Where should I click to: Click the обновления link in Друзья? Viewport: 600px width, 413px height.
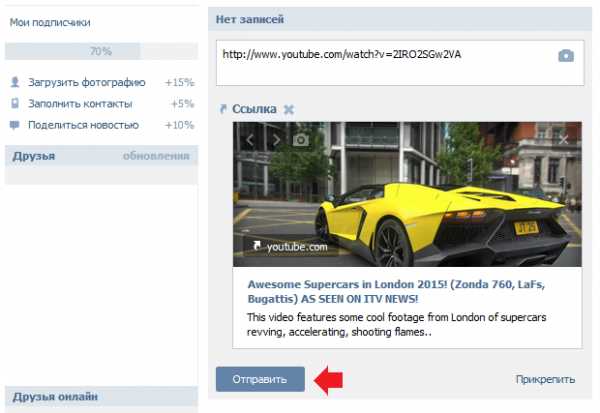pos(156,156)
